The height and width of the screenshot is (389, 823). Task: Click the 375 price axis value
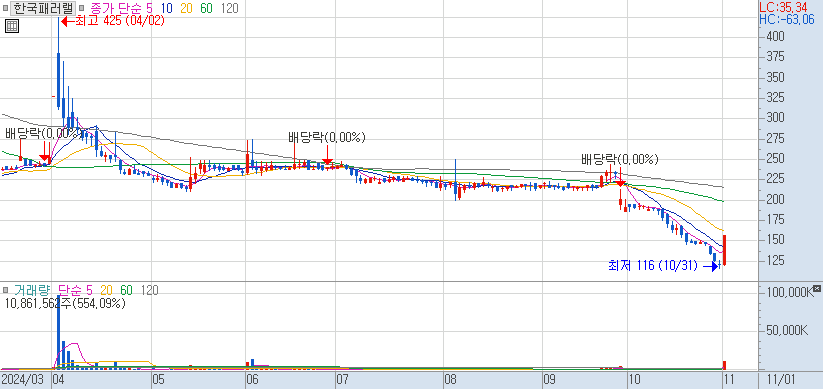pos(775,57)
